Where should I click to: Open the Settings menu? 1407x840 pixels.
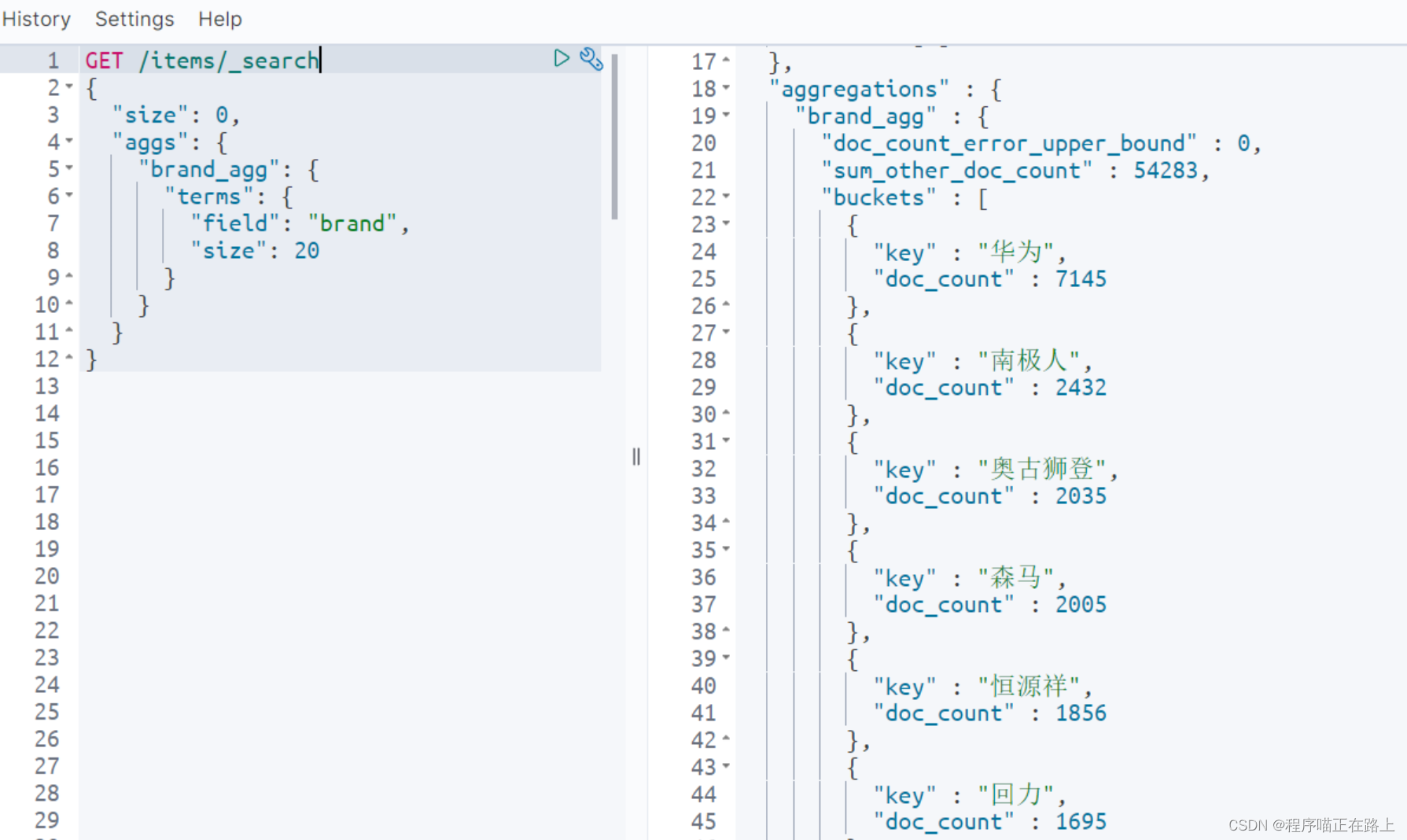(x=134, y=19)
